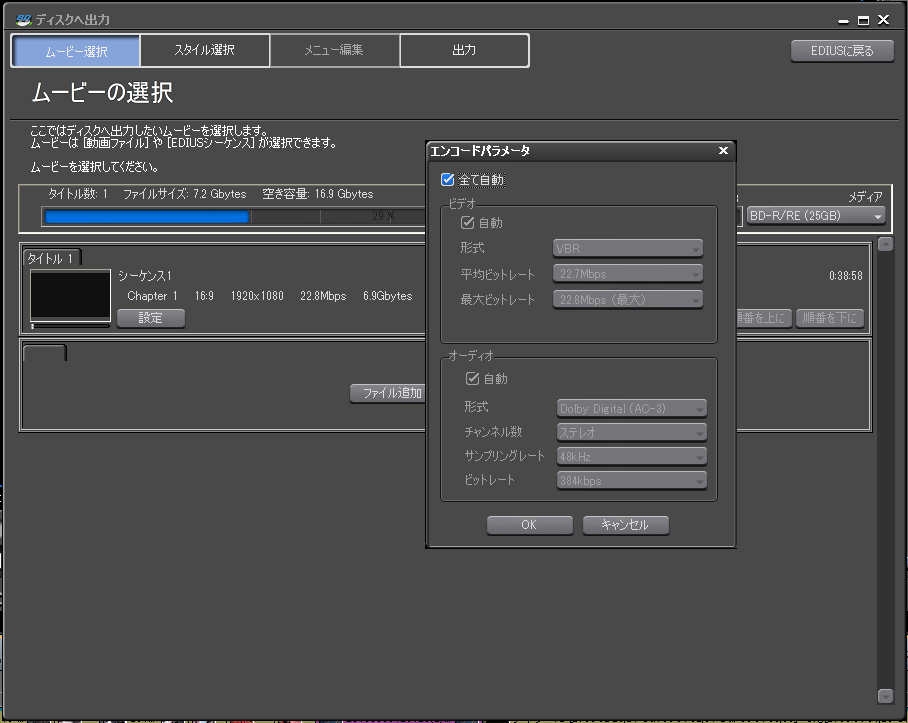Toggle the 全て自動 checkbox

point(448,180)
